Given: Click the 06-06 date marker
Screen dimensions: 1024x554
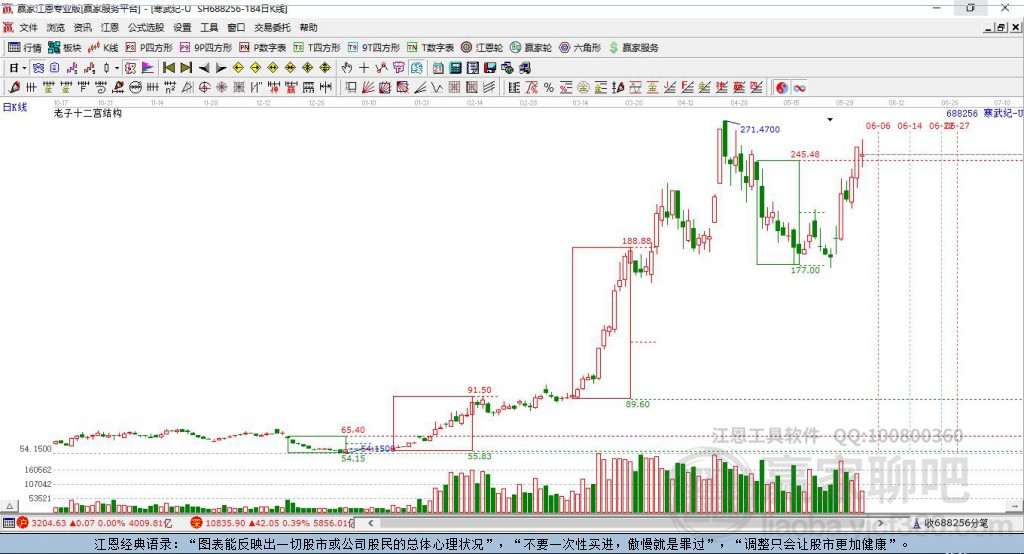Looking at the screenshot, I should [x=878, y=125].
